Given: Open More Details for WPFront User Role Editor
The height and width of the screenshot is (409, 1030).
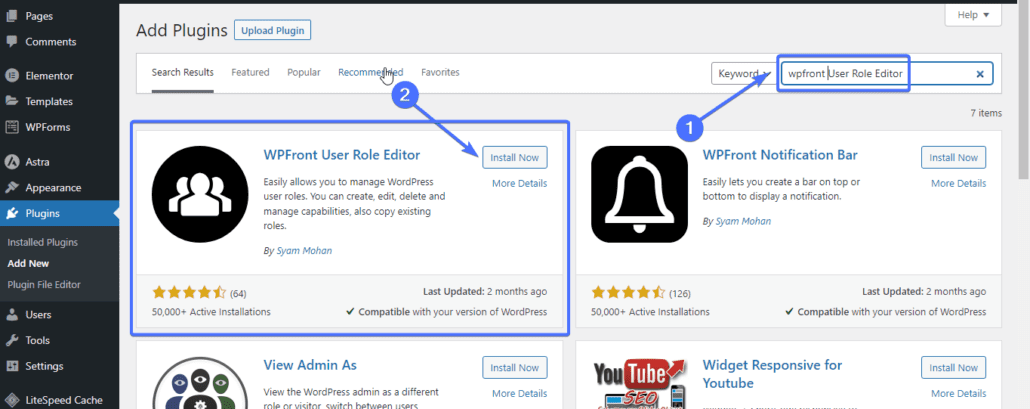Looking at the screenshot, I should [520, 183].
